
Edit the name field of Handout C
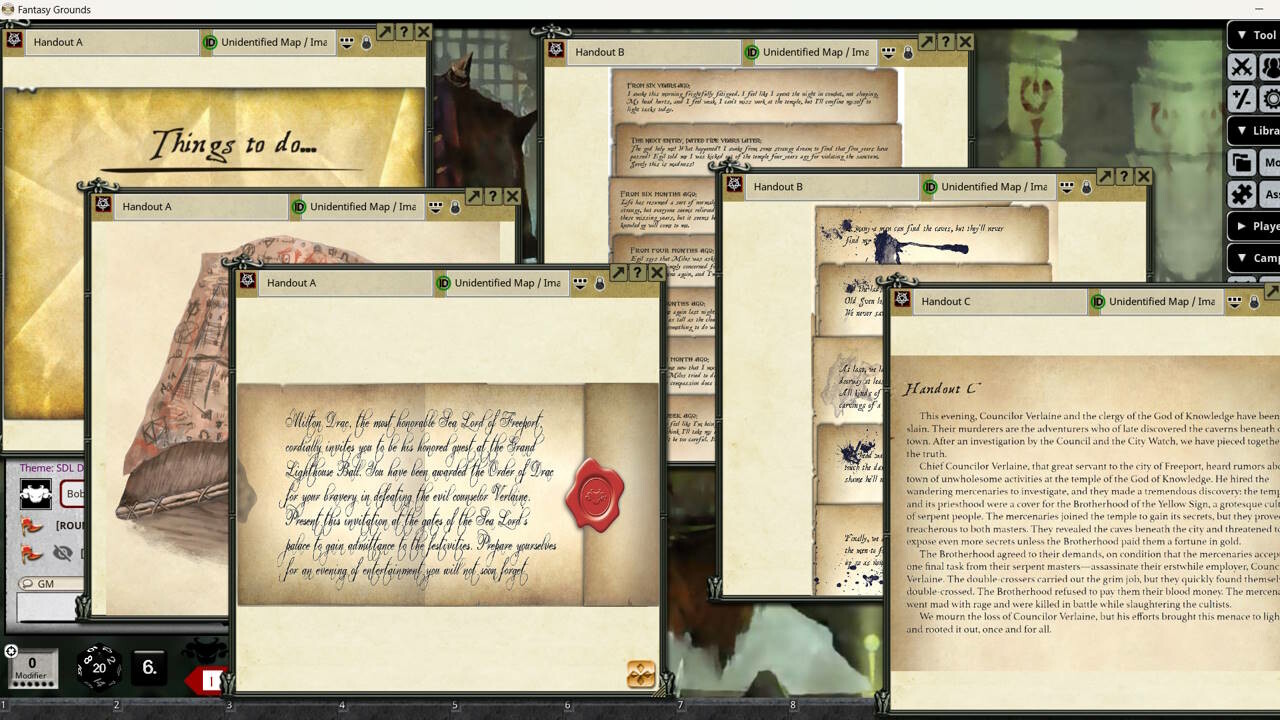(999, 301)
